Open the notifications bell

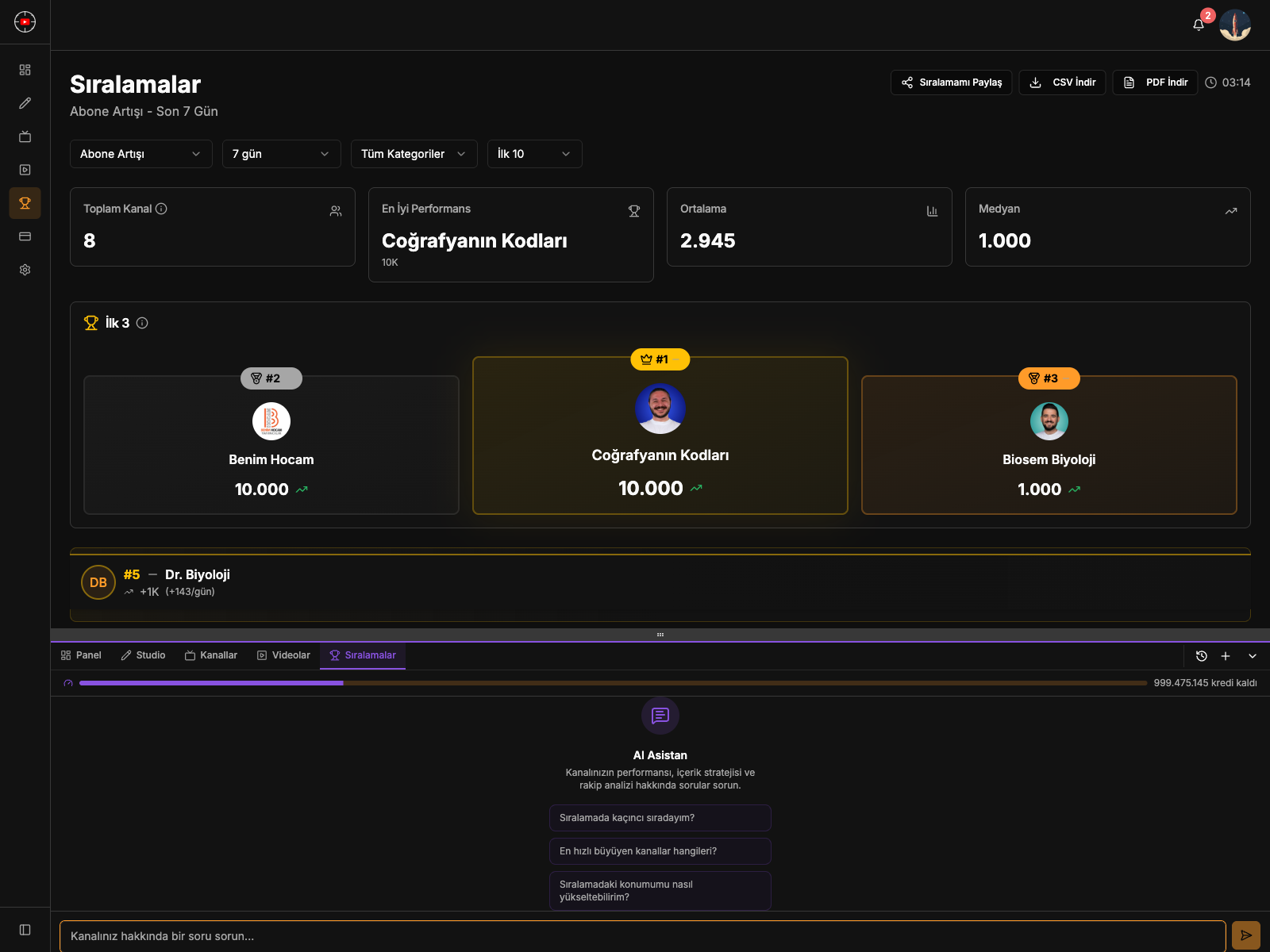1199,25
